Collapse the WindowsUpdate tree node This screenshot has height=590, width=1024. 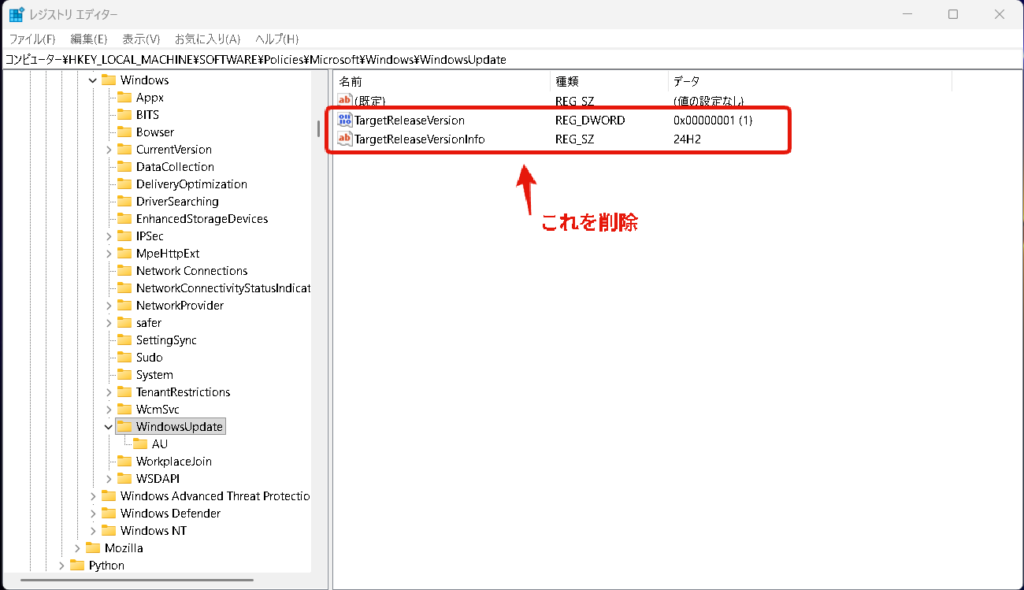tap(108, 427)
